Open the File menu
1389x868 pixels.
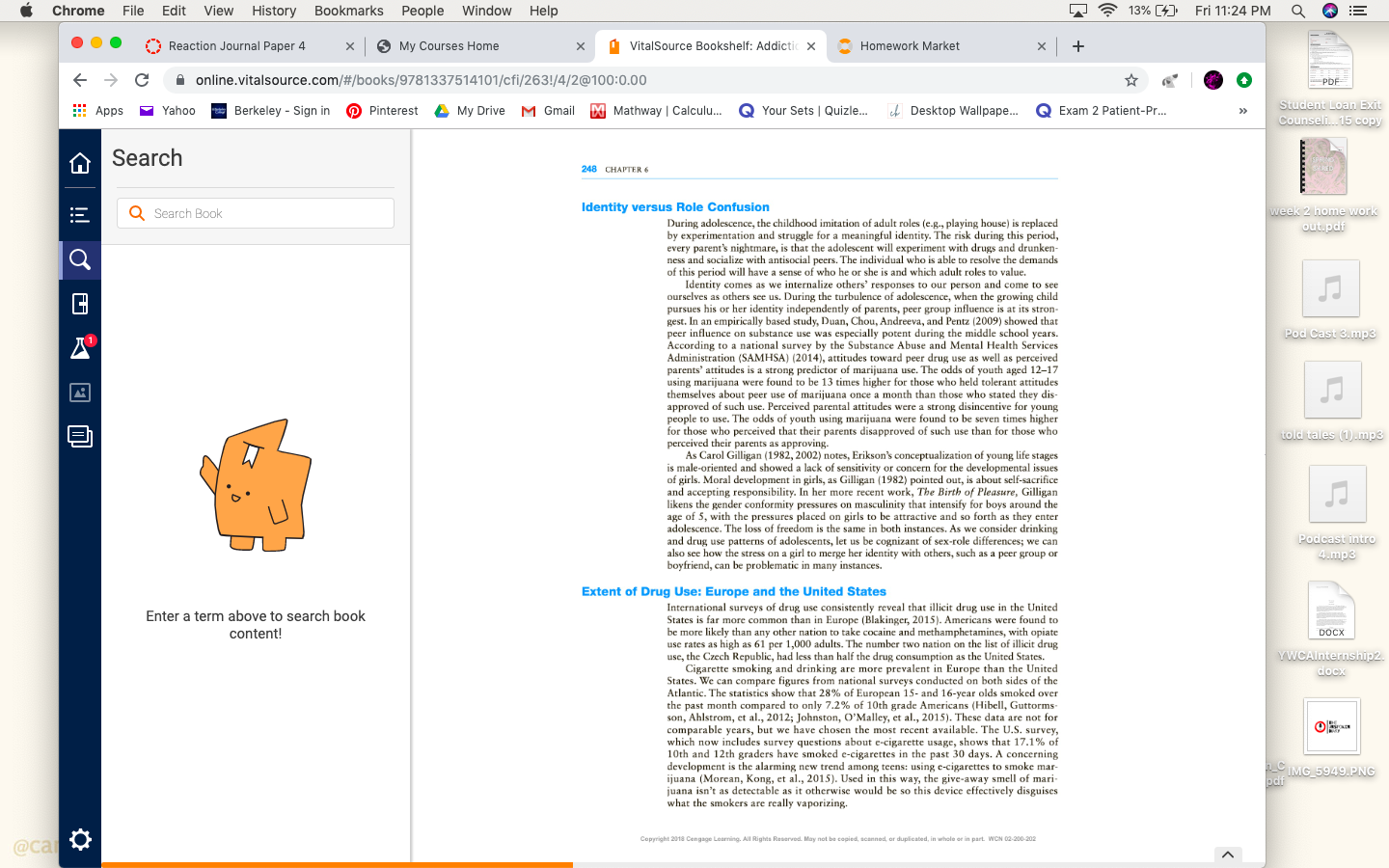click(133, 11)
